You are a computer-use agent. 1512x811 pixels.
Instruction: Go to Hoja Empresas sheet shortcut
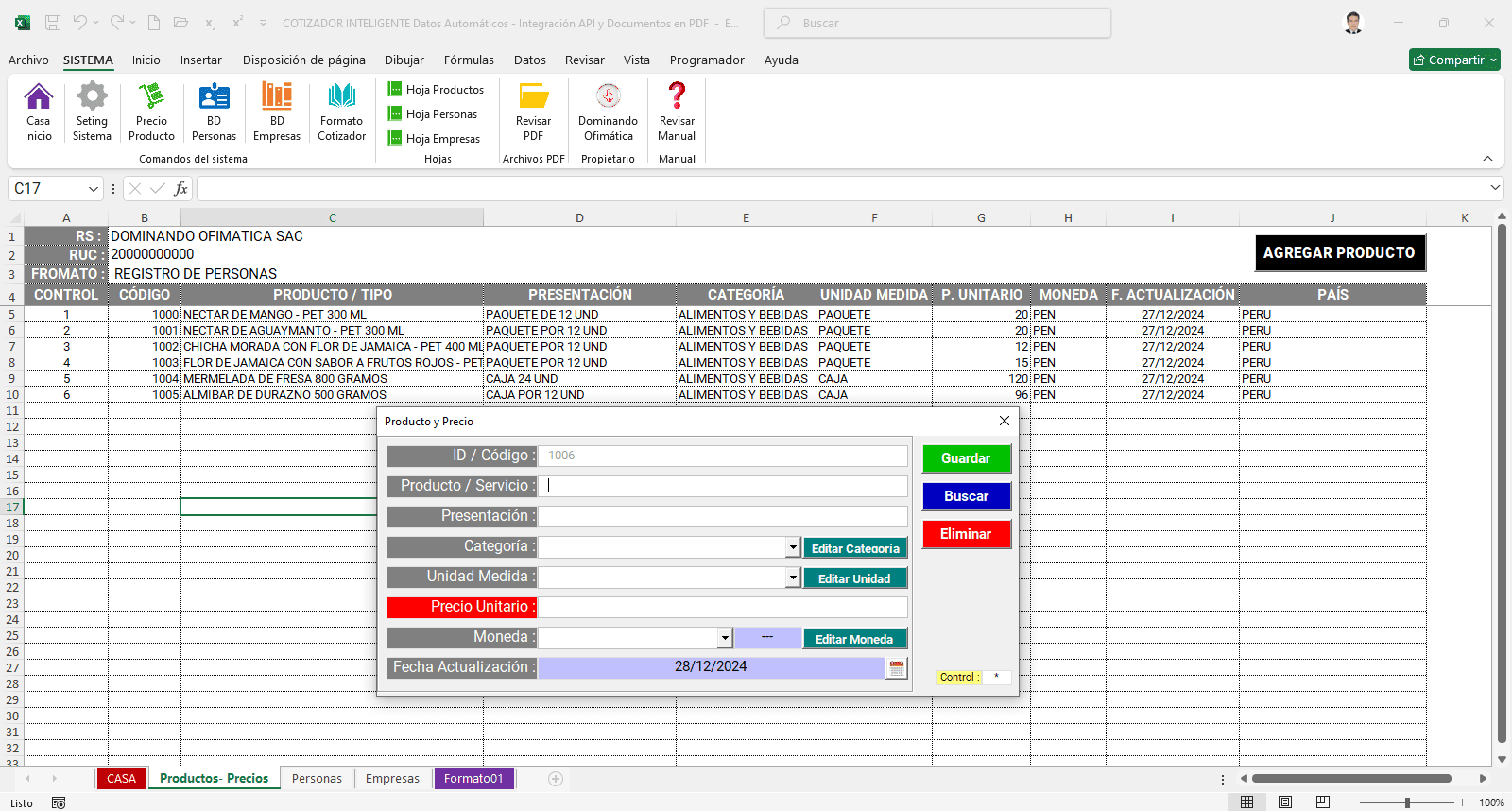click(x=434, y=139)
